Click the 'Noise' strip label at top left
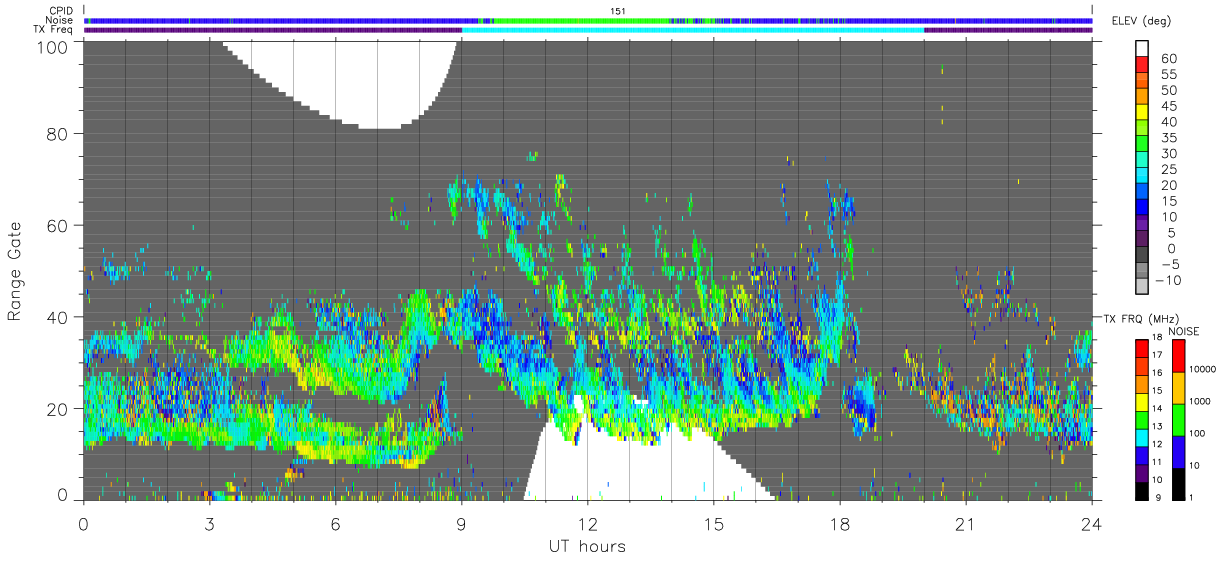The image size is (1228, 567). point(60,20)
